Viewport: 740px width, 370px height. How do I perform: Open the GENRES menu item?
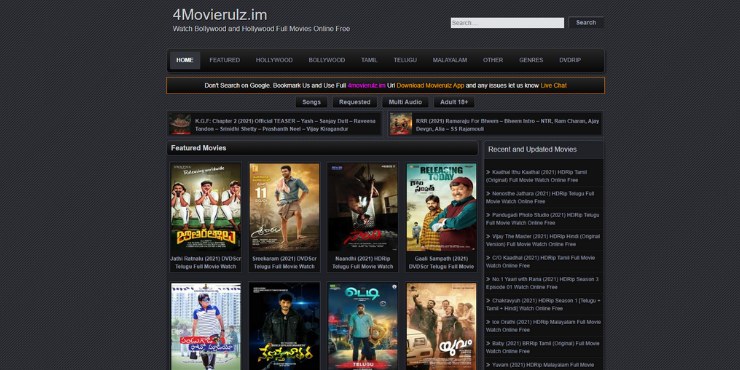pyautogui.click(x=531, y=60)
